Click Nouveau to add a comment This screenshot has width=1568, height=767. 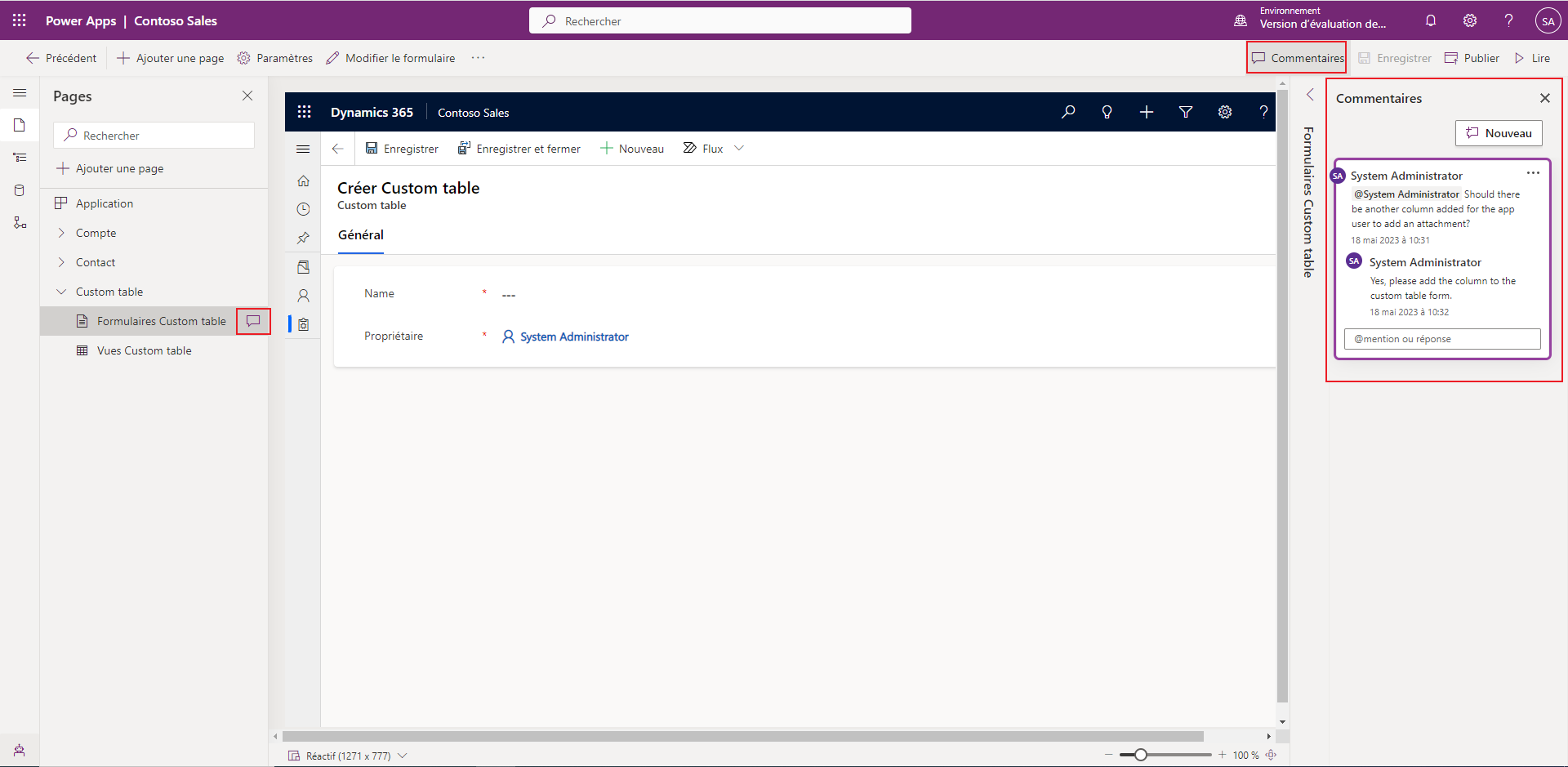(x=1499, y=133)
